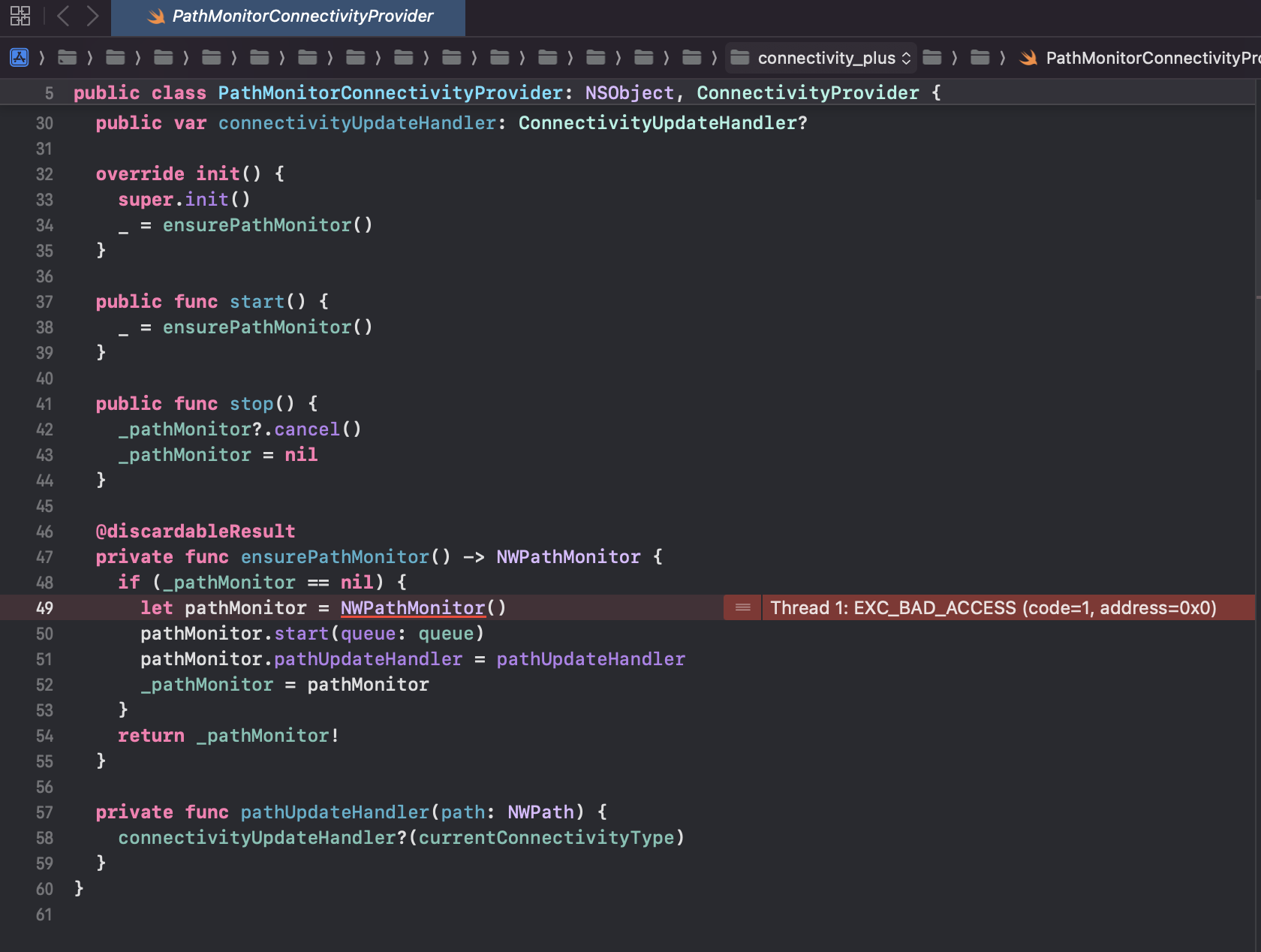
Task: Click the first folder icon in the jump bar
Action: point(67,57)
